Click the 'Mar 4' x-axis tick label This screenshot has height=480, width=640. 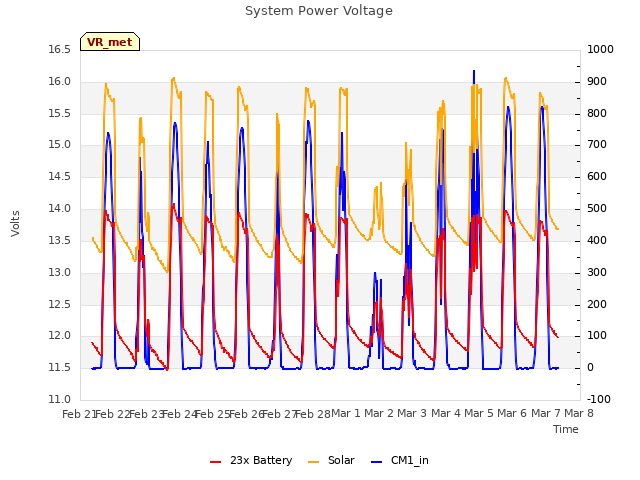click(x=446, y=413)
